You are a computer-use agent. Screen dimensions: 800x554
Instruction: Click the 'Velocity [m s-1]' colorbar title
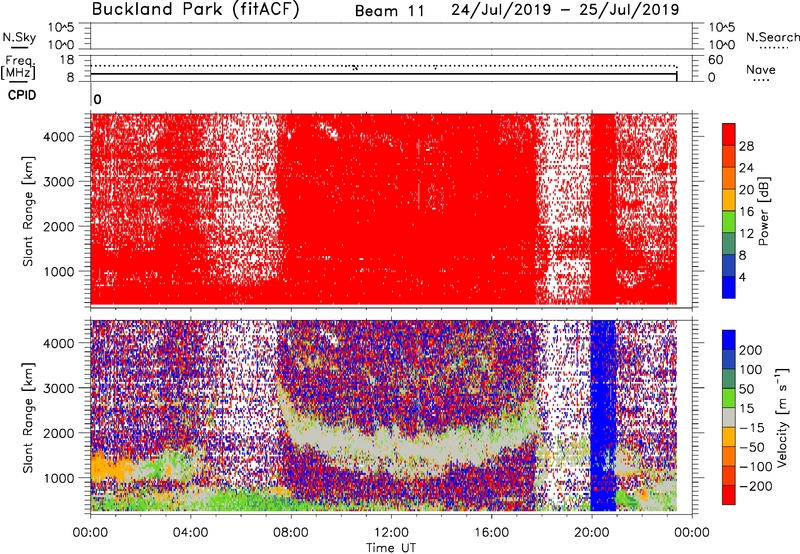click(x=782, y=417)
